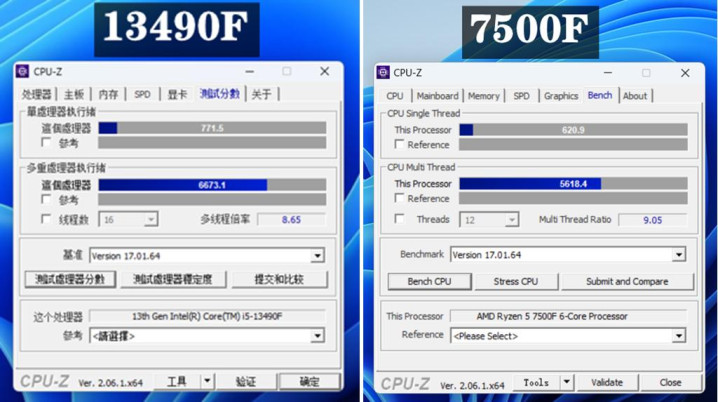This screenshot has width=718, height=402.
Task: Click multi-thread score bar showing 5618.4
Action: pos(573,184)
